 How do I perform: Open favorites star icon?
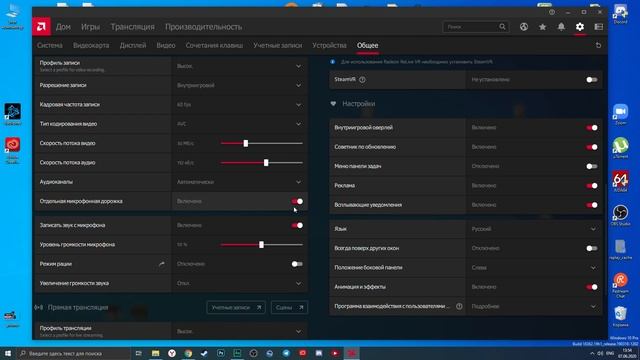(x=542, y=27)
